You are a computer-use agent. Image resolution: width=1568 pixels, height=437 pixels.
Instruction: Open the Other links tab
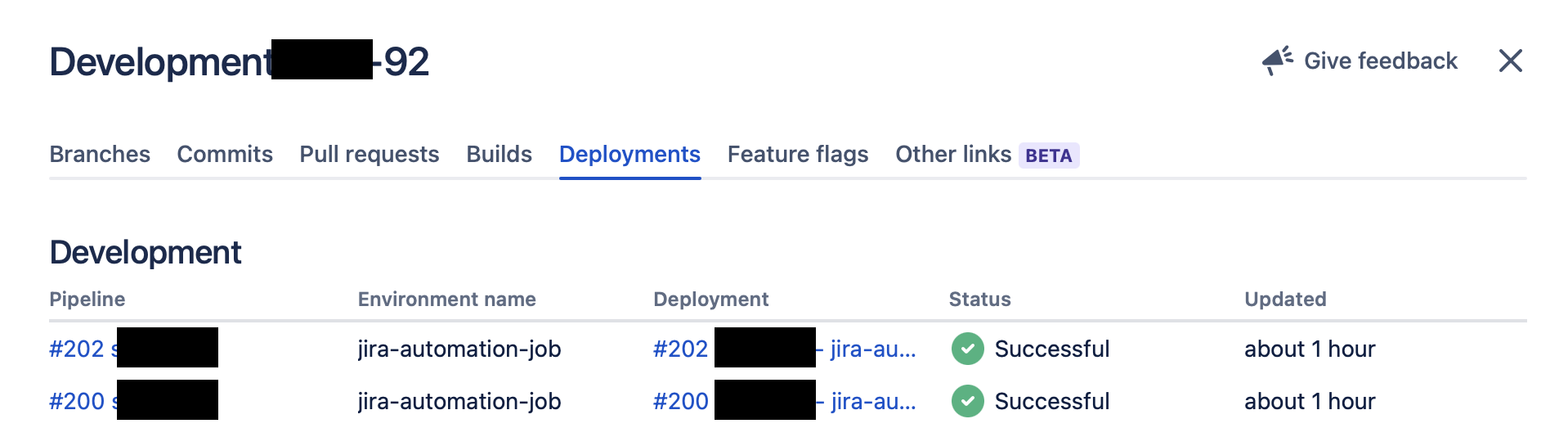953,154
